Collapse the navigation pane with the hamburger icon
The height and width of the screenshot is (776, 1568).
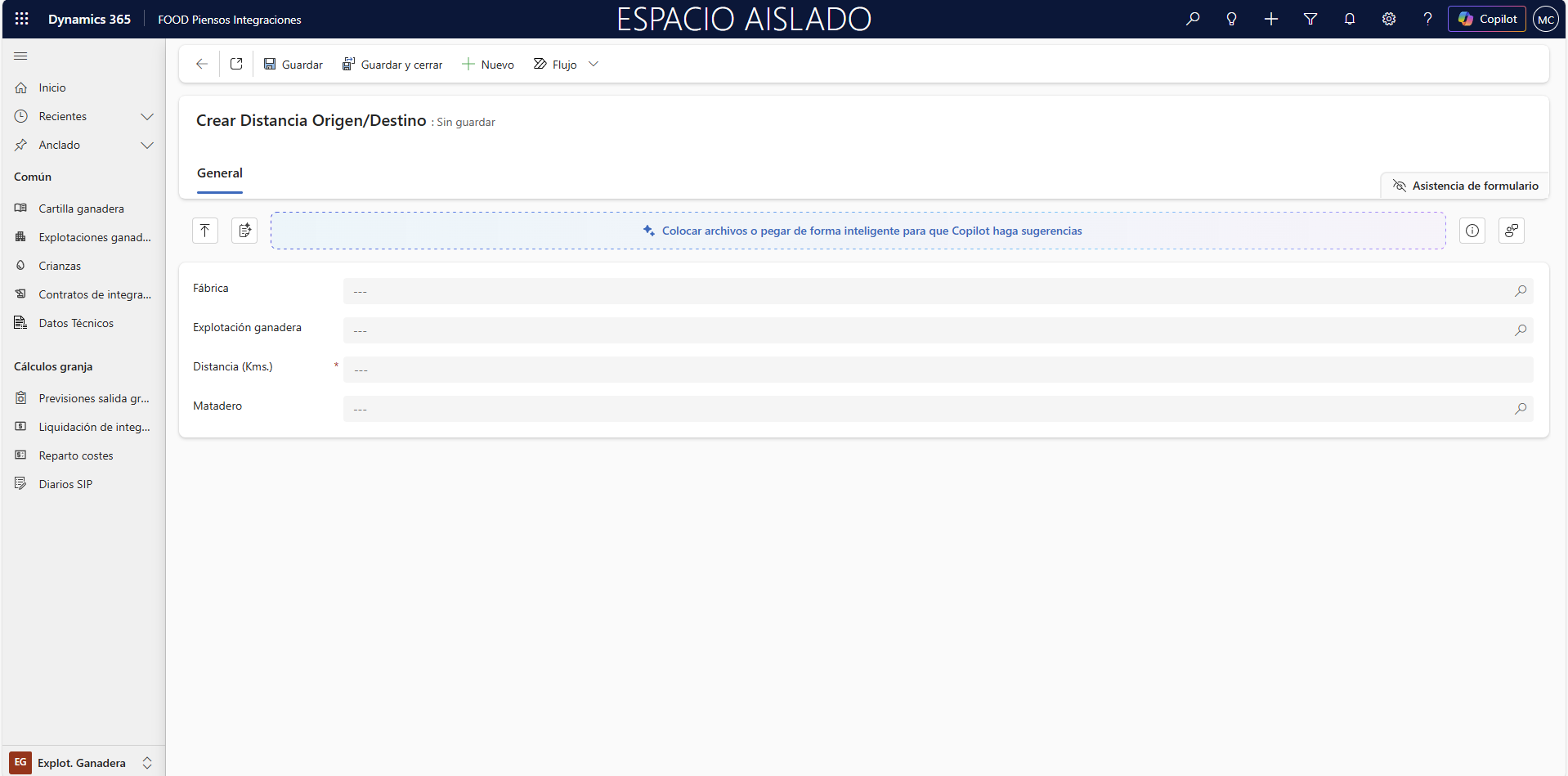20,56
